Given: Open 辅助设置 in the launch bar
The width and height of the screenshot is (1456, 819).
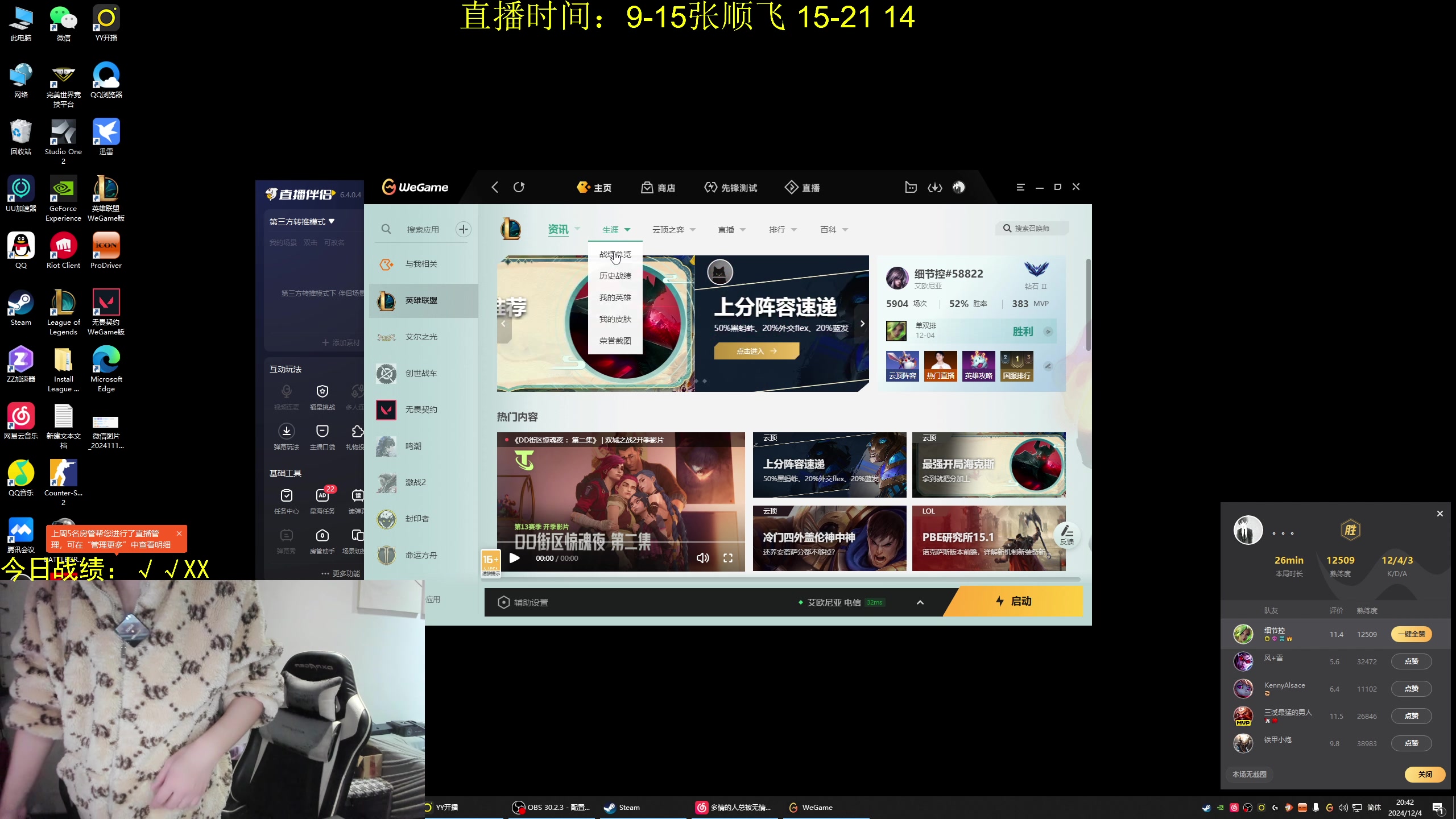Looking at the screenshot, I should (523, 602).
